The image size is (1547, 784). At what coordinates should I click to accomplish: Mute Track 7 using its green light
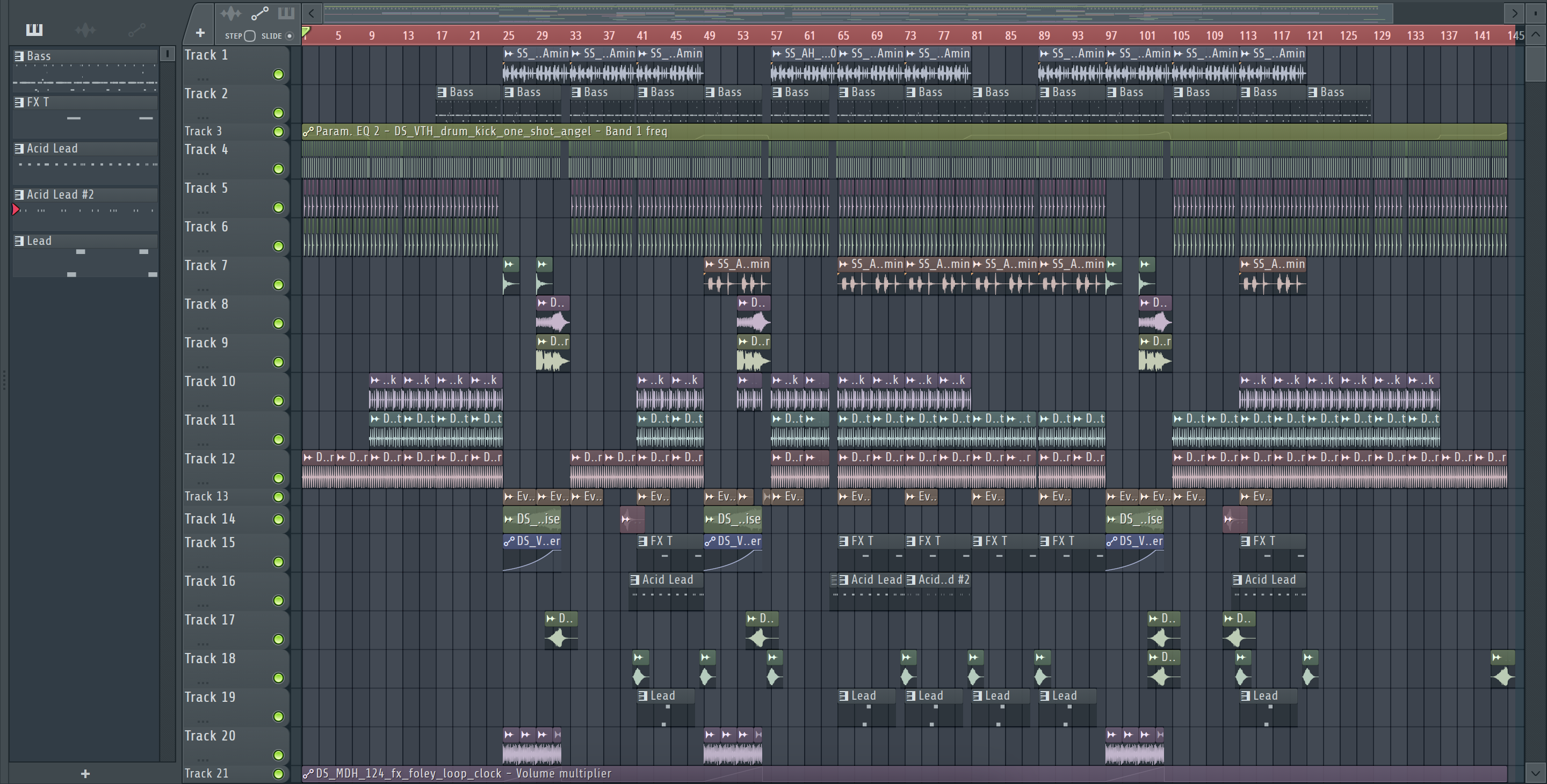pos(279,285)
